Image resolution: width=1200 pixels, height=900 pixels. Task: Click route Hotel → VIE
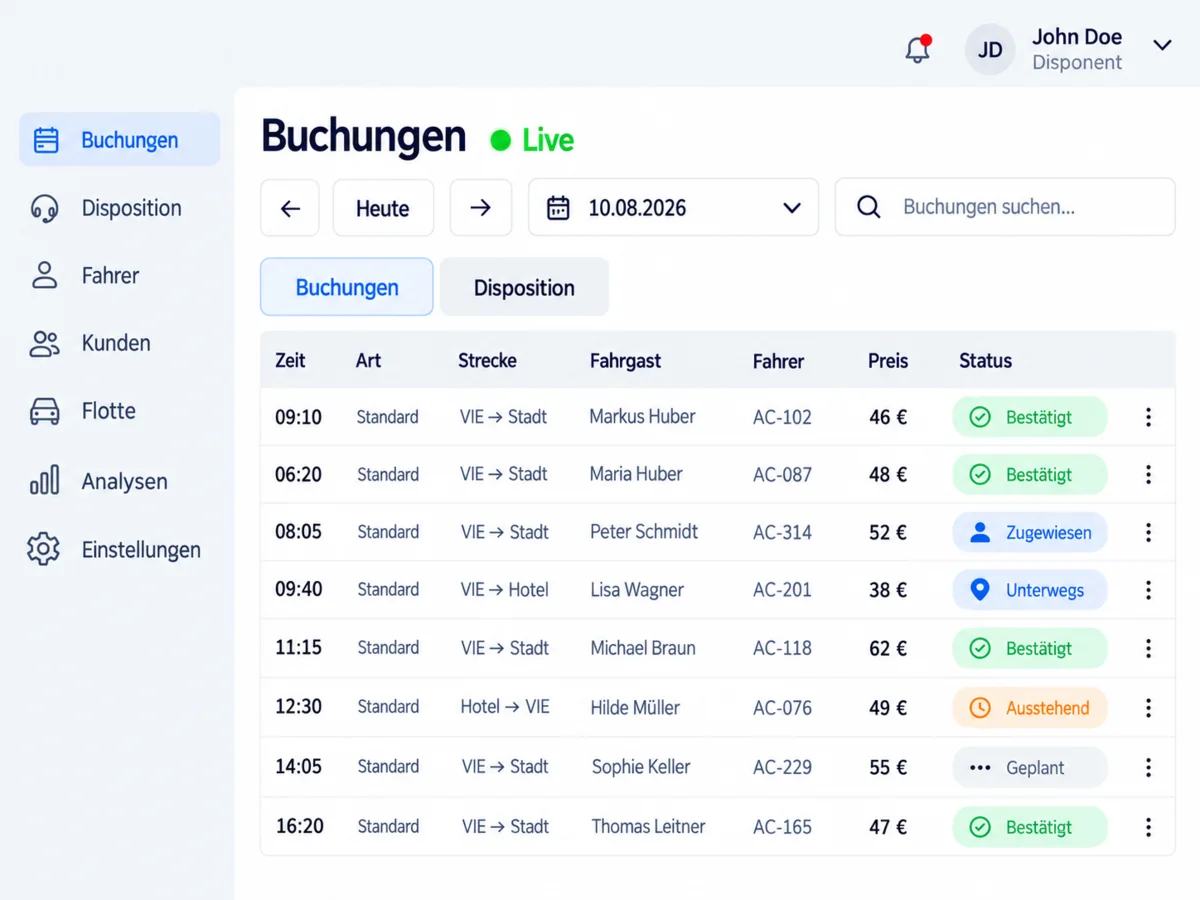pos(505,706)
